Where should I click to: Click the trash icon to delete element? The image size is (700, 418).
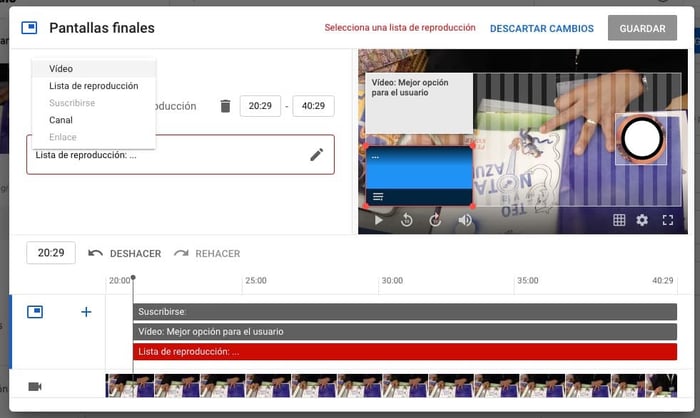click(x=225, y=106)
